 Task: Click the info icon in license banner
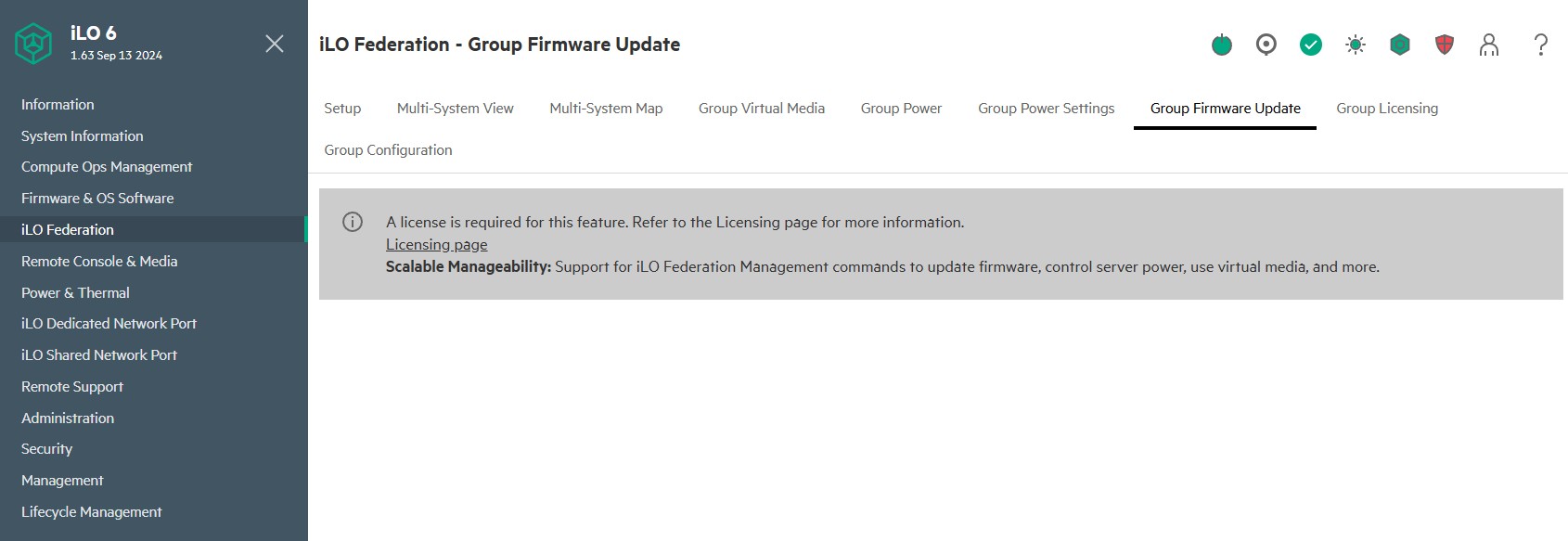[353, 222]
